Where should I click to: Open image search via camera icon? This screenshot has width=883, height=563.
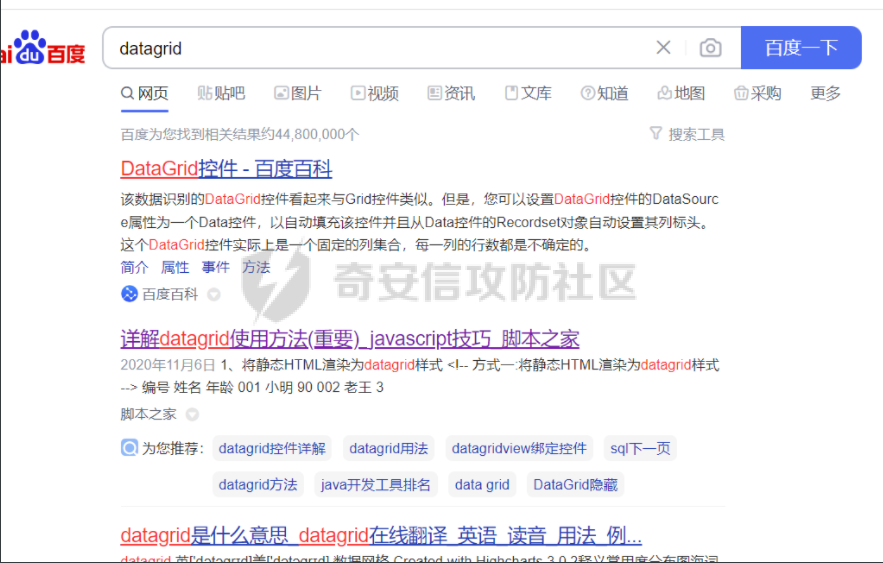click(x=710, y=48)
